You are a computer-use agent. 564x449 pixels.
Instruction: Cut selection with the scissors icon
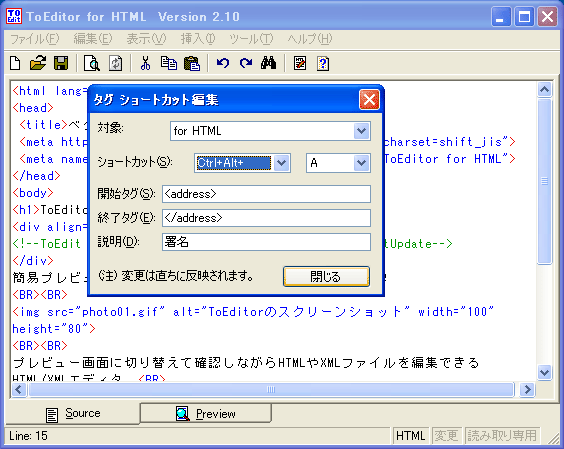click(145, 63)
